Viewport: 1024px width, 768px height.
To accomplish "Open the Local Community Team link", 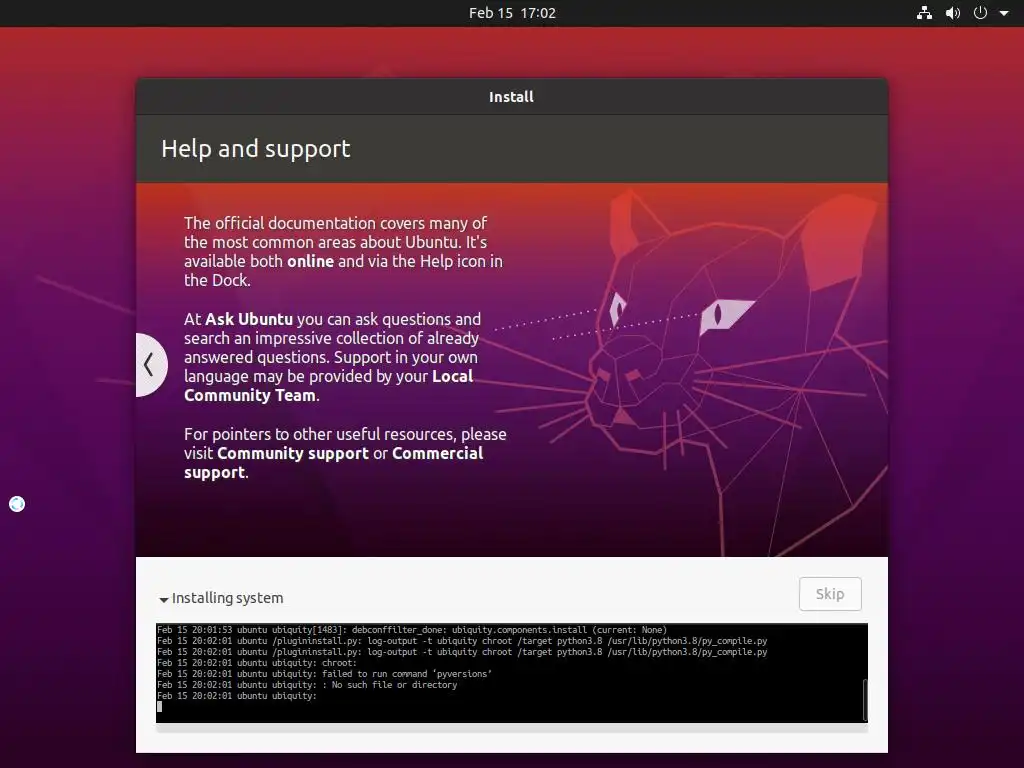I will [328, 385].
